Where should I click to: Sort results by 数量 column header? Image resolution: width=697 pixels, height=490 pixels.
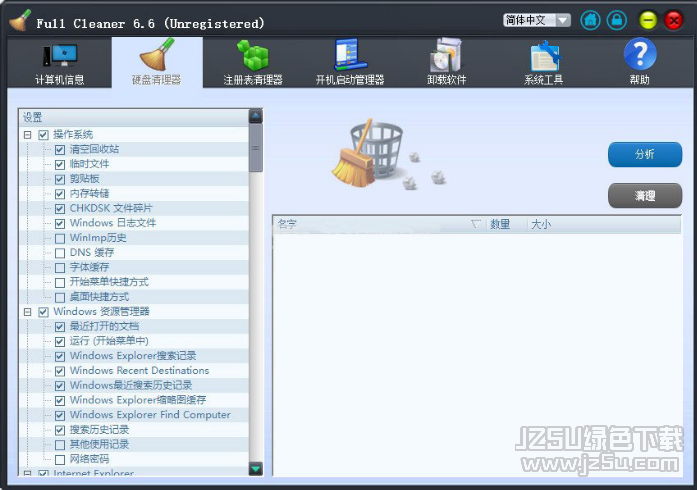pos(507,224)
